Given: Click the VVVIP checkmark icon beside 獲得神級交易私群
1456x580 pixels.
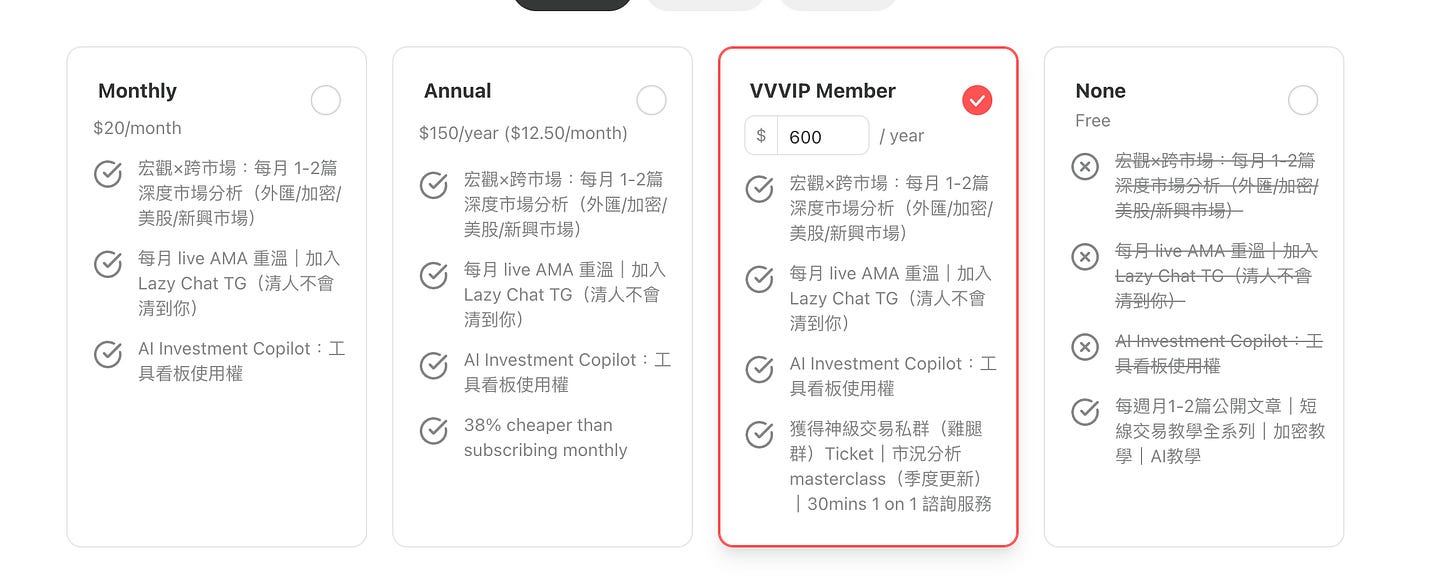Looking at the screenshot, I should click(760, 434).
